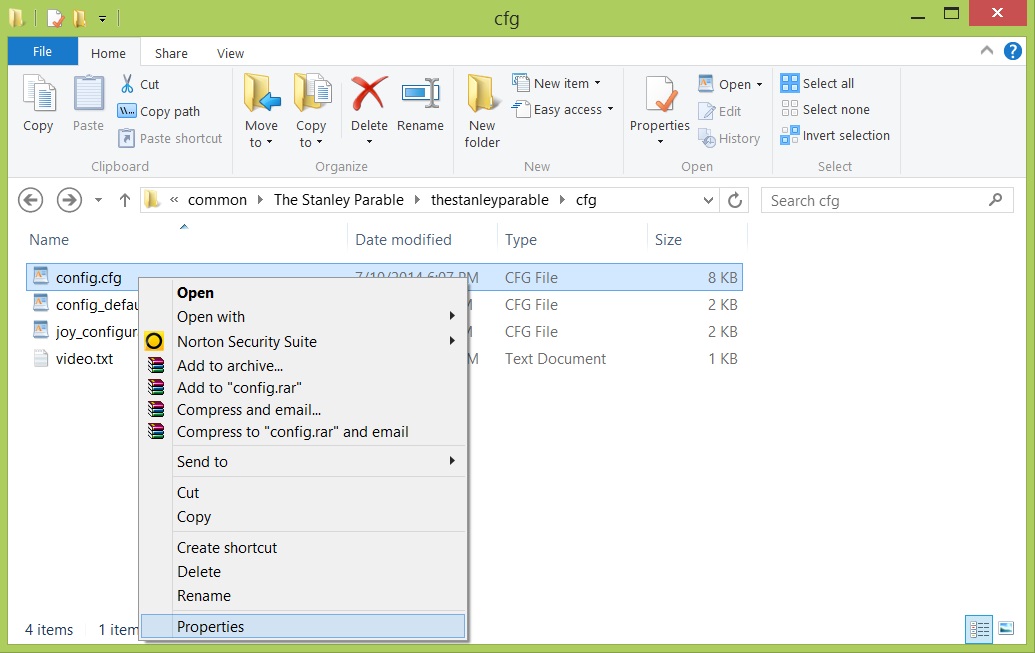This screenshot has height=653, width=1035.
Task: Open Help with the question mark icon
Action: (x=1013, y=51)
